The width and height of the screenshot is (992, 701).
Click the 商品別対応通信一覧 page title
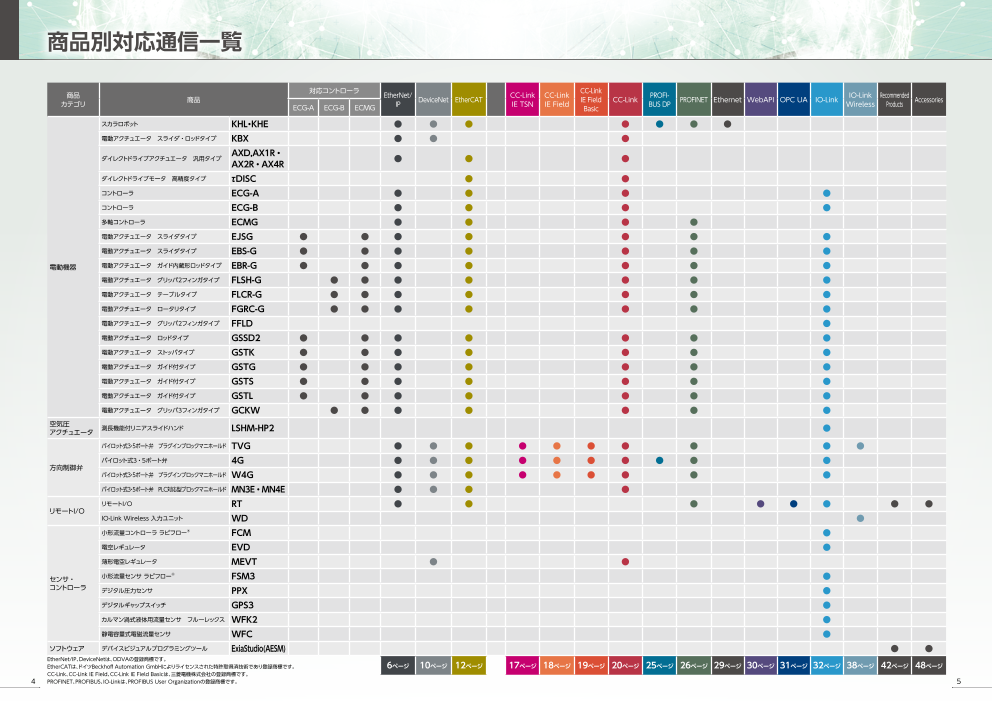(x=144, y=41)
